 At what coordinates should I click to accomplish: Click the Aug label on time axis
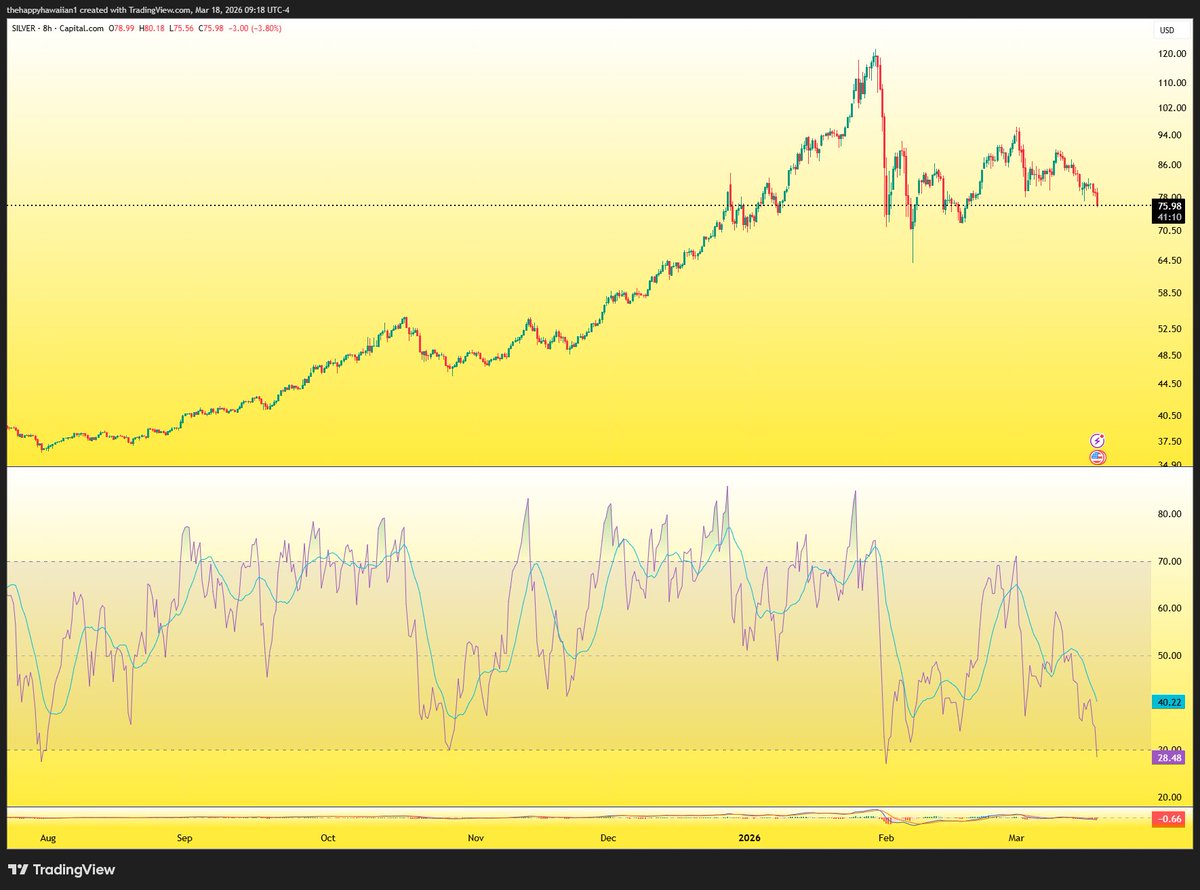tap(49, 836)
